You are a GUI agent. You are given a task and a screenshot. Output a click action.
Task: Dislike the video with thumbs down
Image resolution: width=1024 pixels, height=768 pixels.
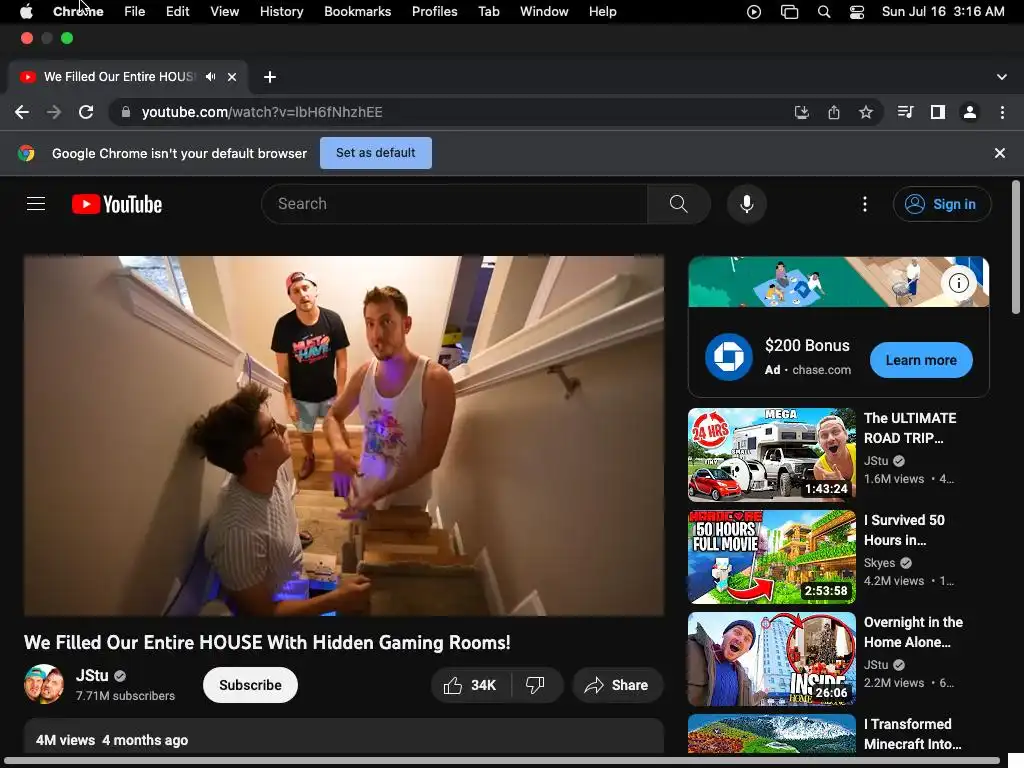point(535,685)
